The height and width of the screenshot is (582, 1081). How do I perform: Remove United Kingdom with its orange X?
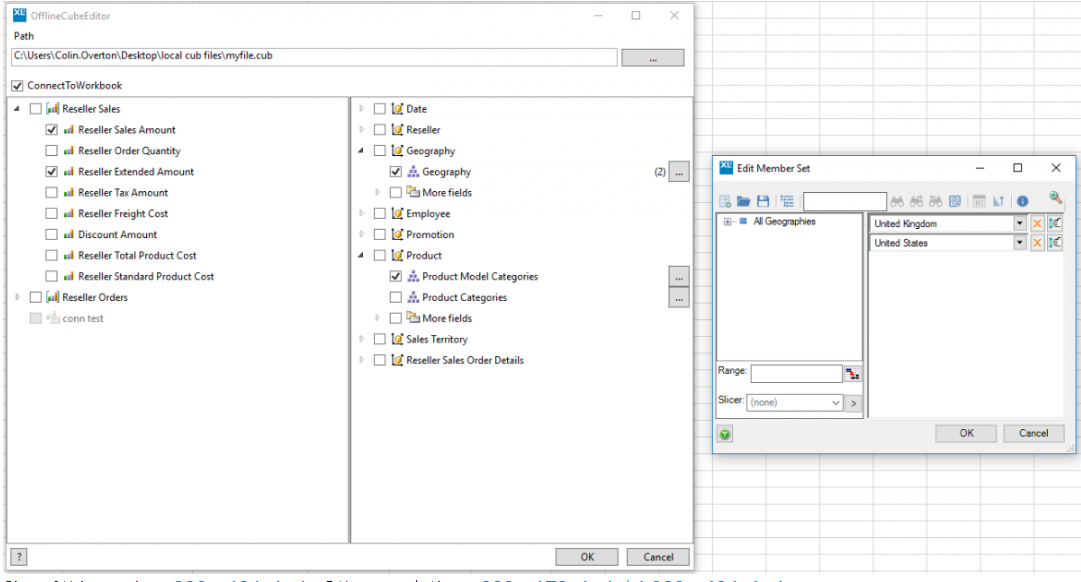click(1038, 223)
